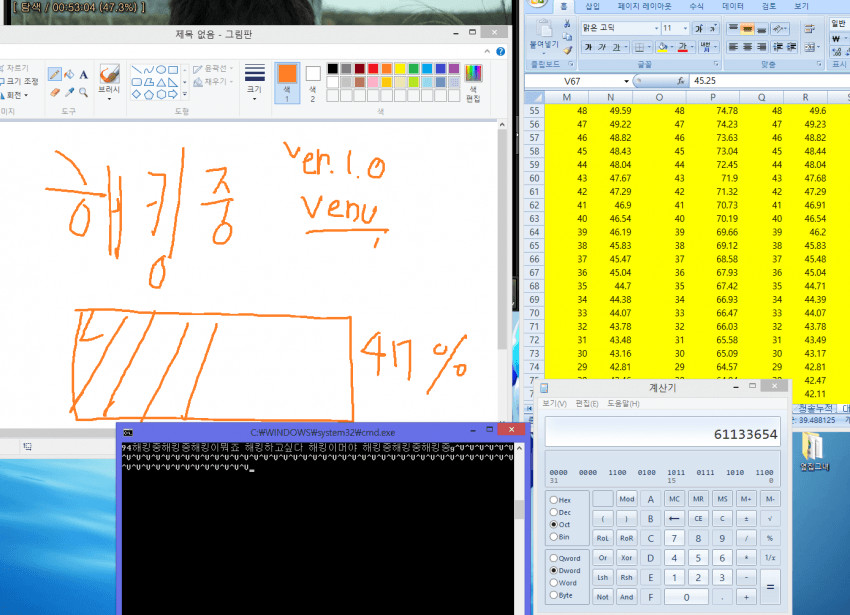Viewport: 850px width, 615px height.
Task: Click the Wrap Text icon in Excel
Action: pos(809,28)
